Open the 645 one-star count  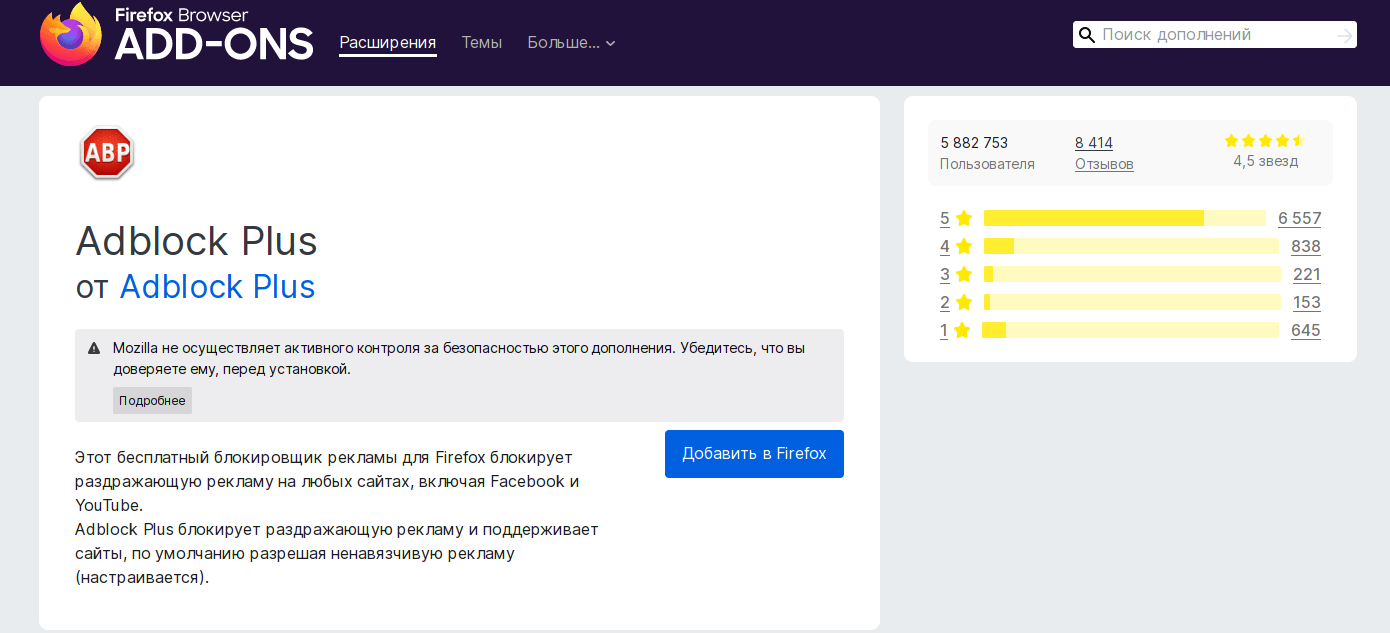tap(1306, 330)
